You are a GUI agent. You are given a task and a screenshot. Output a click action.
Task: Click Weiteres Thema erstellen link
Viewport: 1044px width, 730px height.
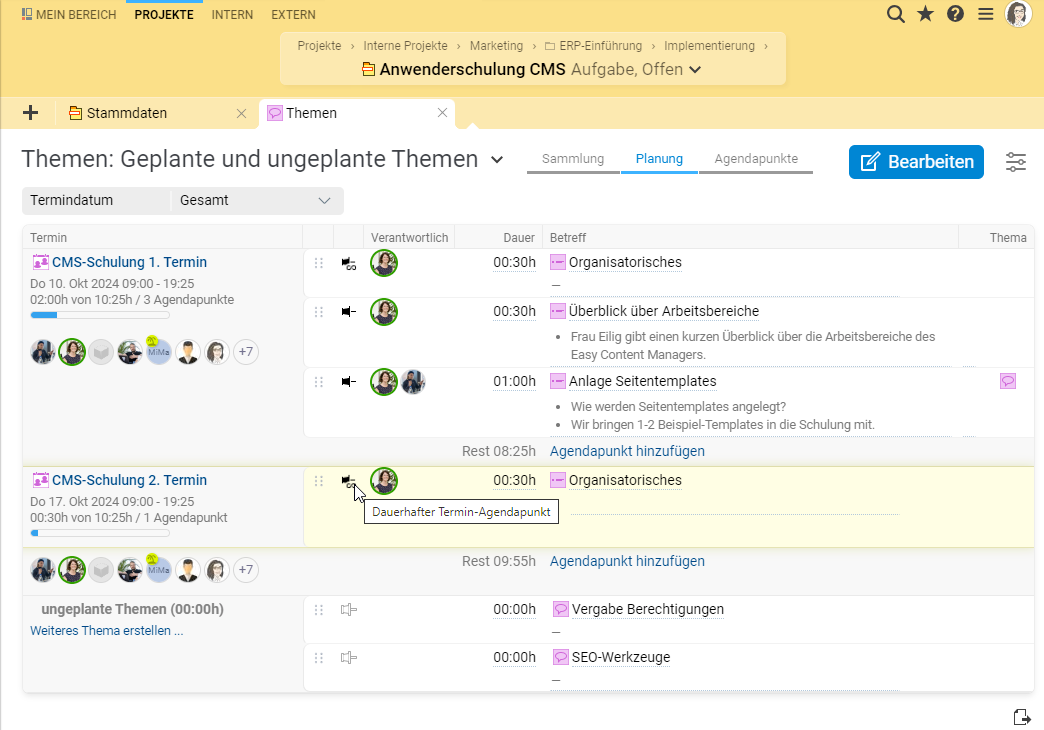[x=107, y=631]
